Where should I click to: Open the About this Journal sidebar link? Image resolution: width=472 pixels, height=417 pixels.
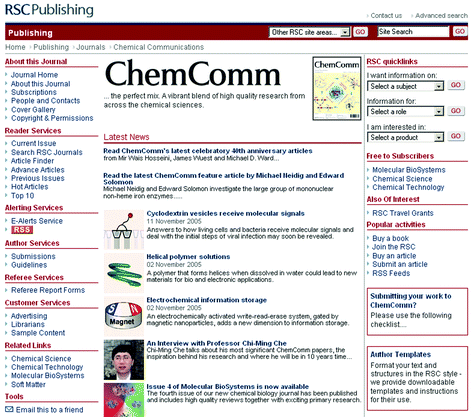pos(41,84)
